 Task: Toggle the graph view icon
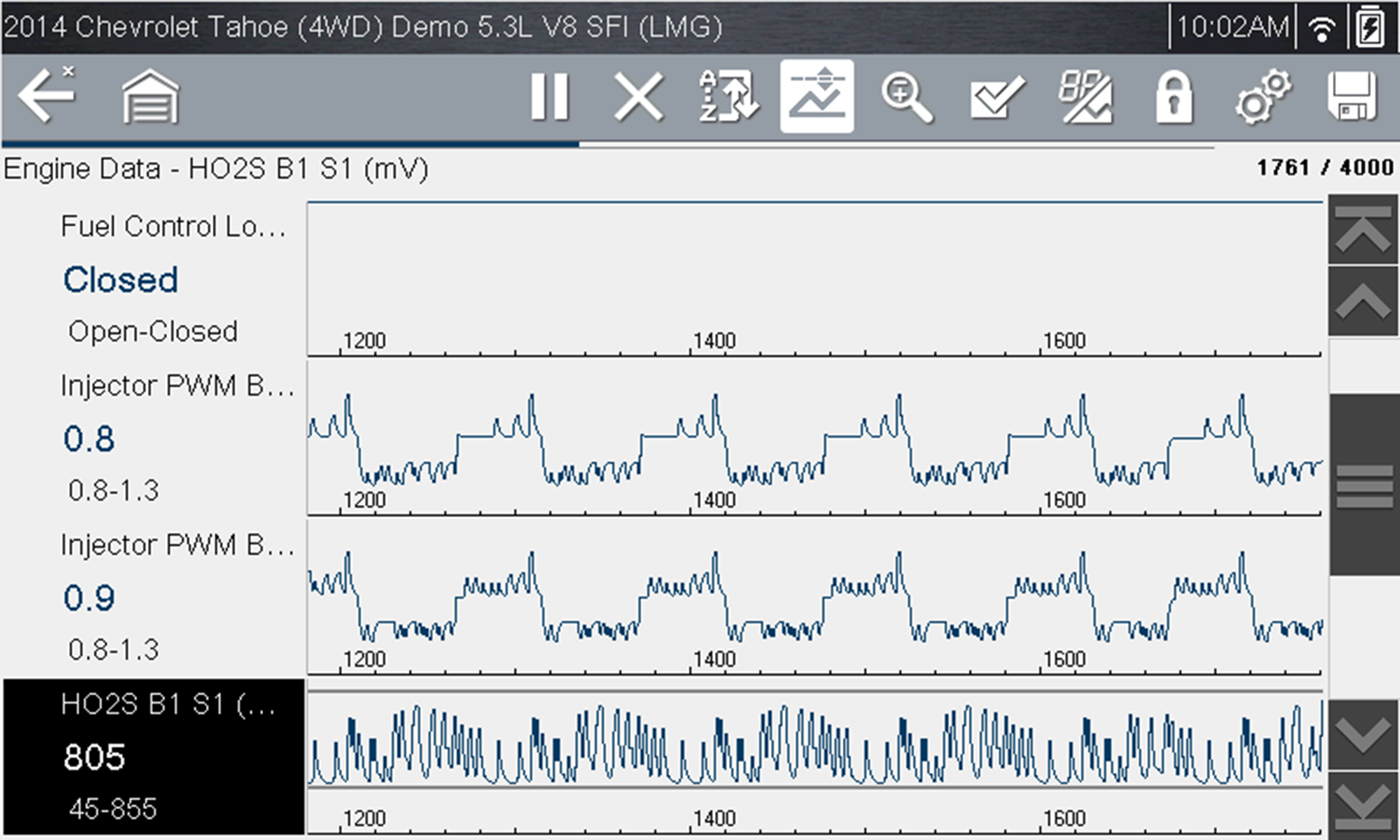[817, 96]
